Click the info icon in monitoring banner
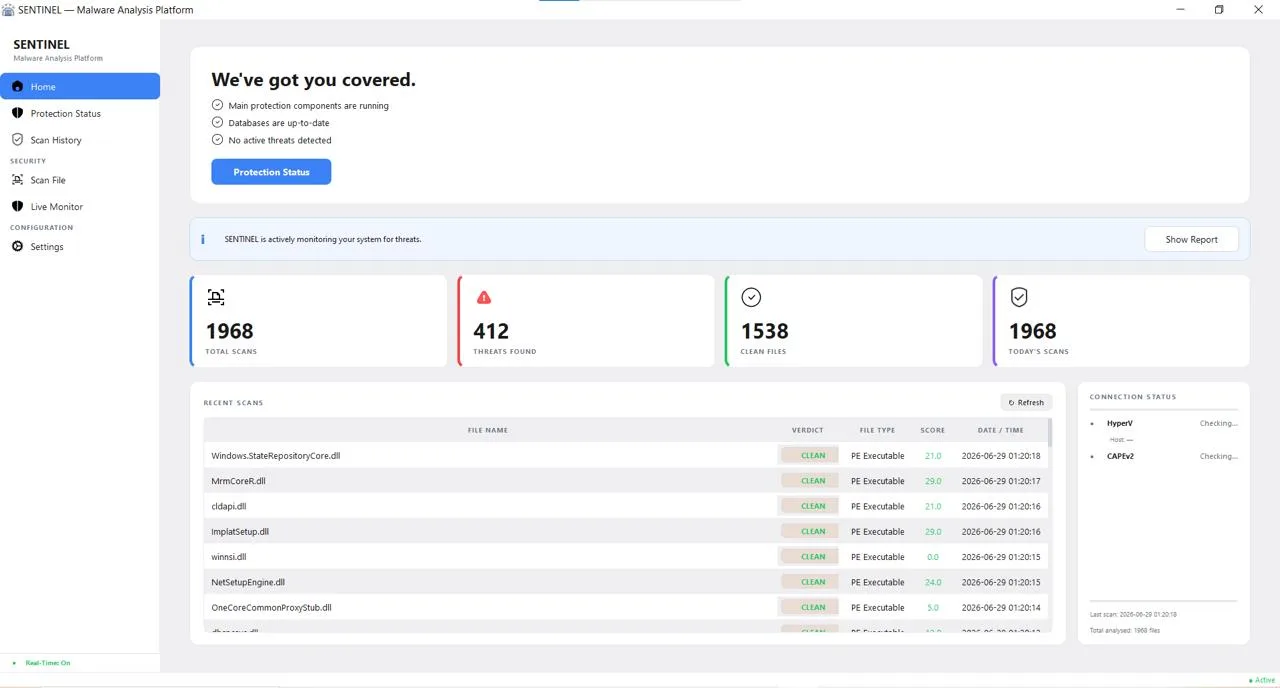 coord(203,239)
